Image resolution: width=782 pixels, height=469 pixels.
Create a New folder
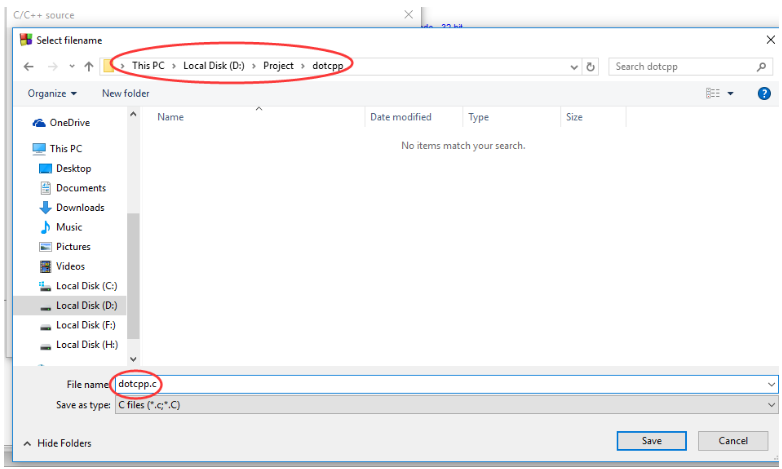pos(126,93)
